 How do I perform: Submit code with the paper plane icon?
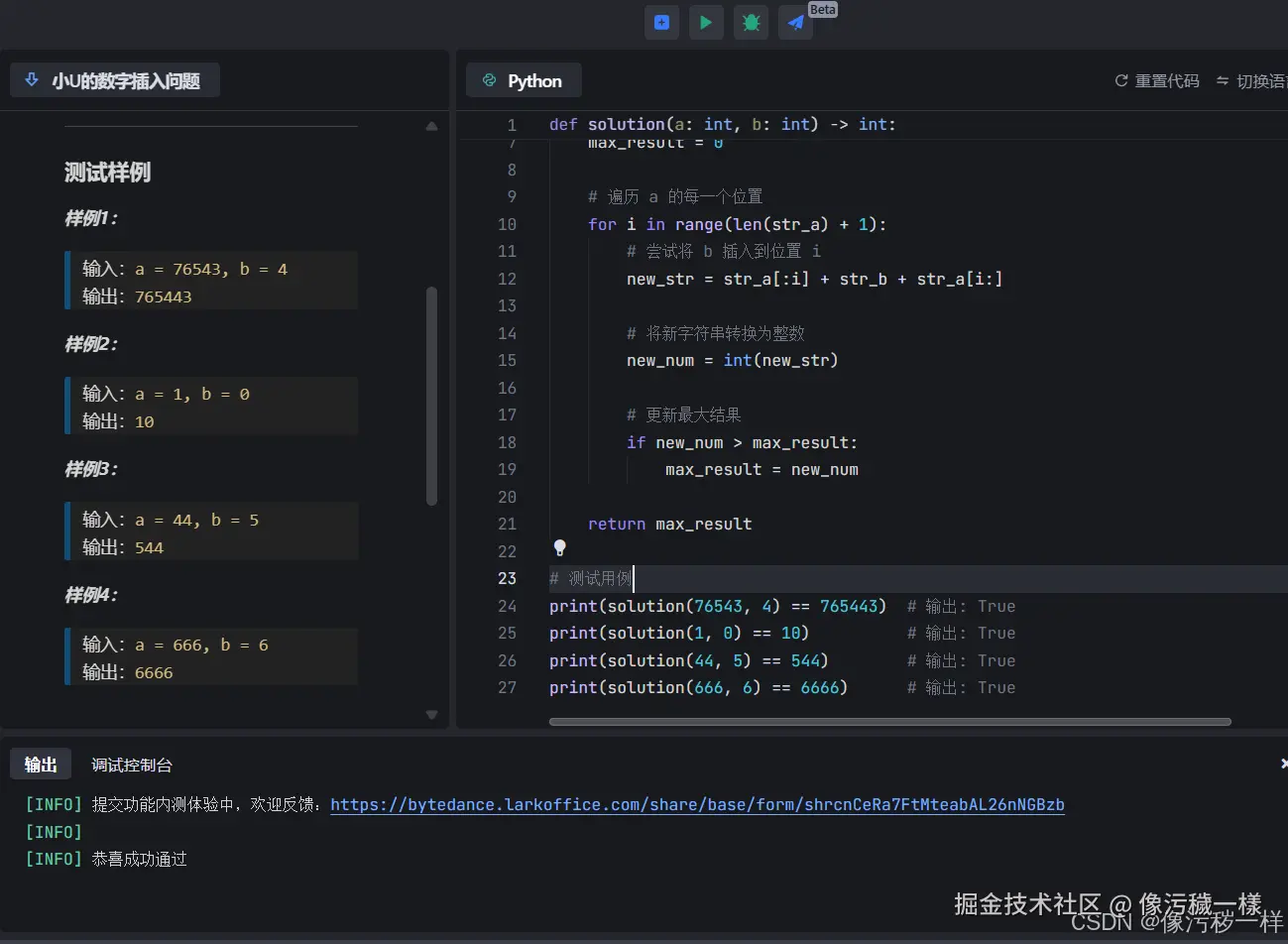[795, 23]
